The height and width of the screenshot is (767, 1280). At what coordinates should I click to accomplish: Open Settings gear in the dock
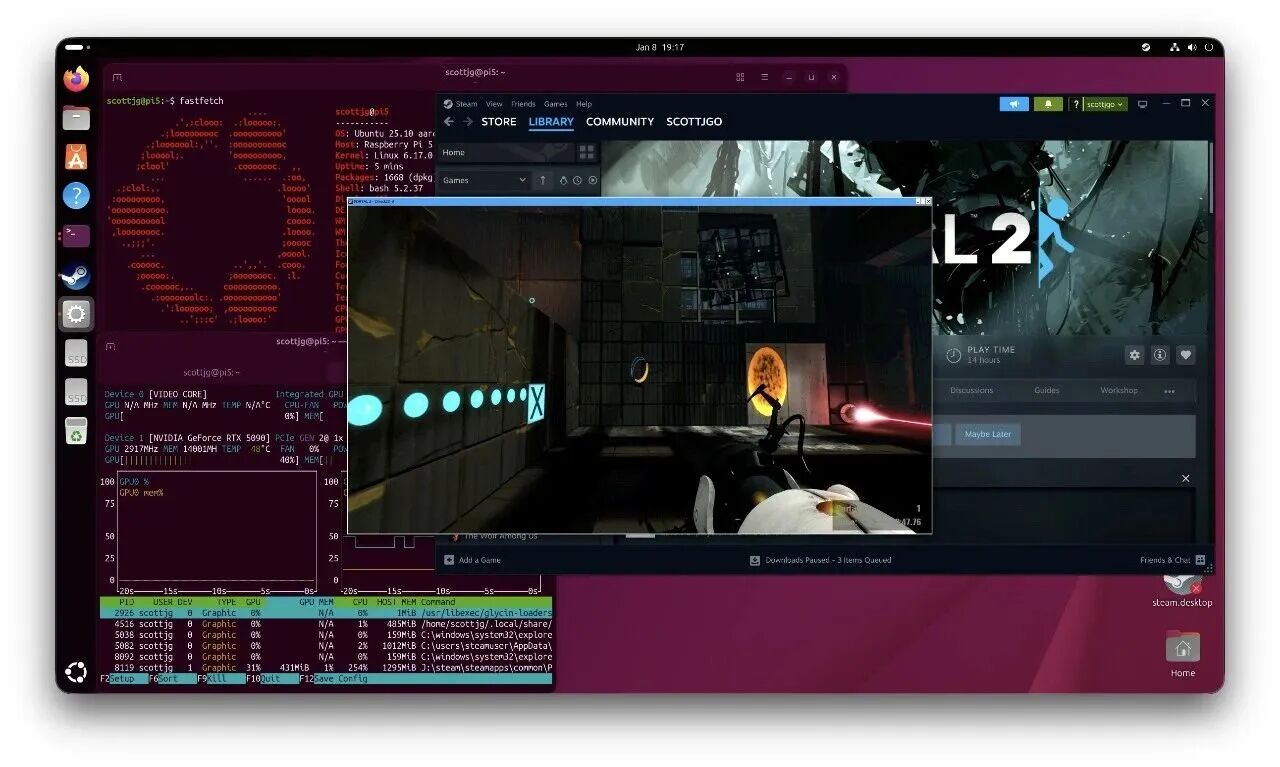click(76, 314)
